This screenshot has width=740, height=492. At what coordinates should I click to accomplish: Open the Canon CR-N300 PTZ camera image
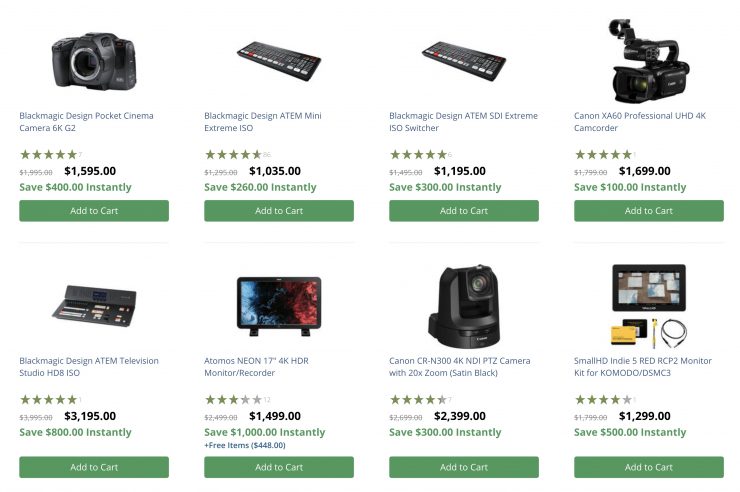pyautogui.click(x=463, y=305)
